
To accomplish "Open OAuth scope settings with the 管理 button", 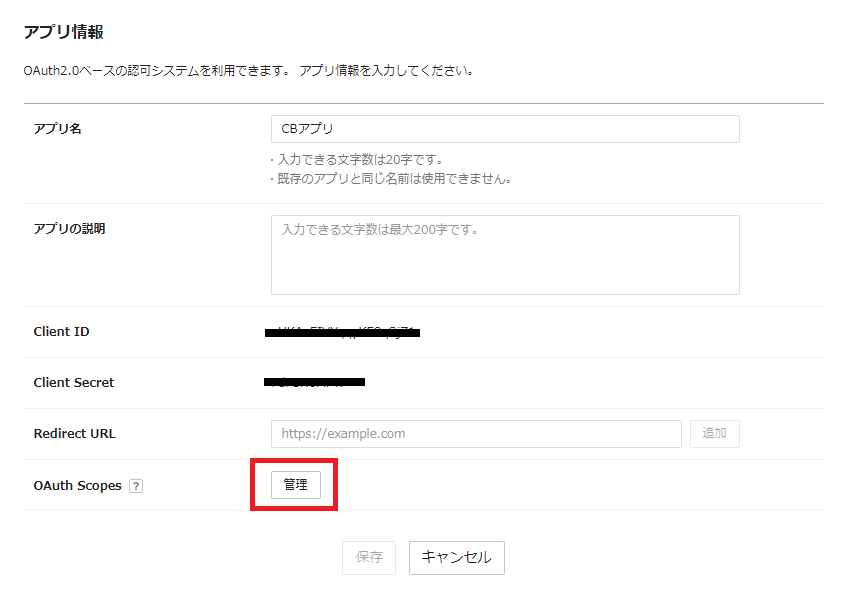I will (295, 485).
